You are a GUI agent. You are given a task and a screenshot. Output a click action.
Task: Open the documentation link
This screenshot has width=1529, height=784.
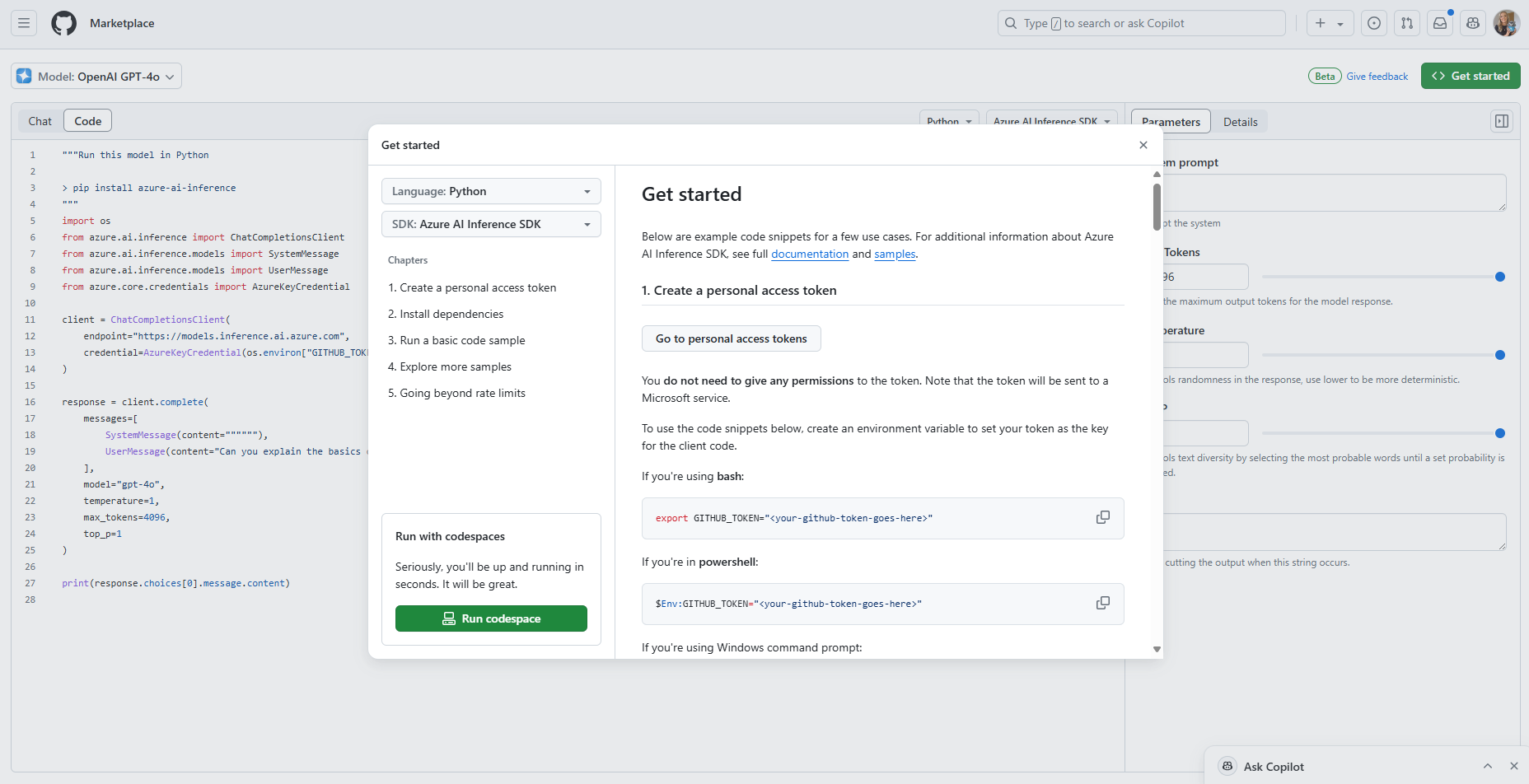click(809, 254)
